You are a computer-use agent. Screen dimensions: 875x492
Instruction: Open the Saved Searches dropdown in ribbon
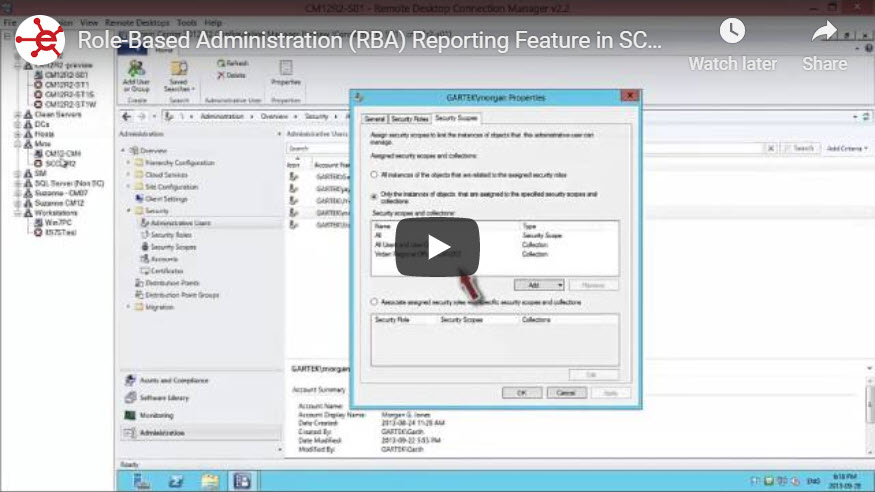pyautogui.click(x=179, y=76)
